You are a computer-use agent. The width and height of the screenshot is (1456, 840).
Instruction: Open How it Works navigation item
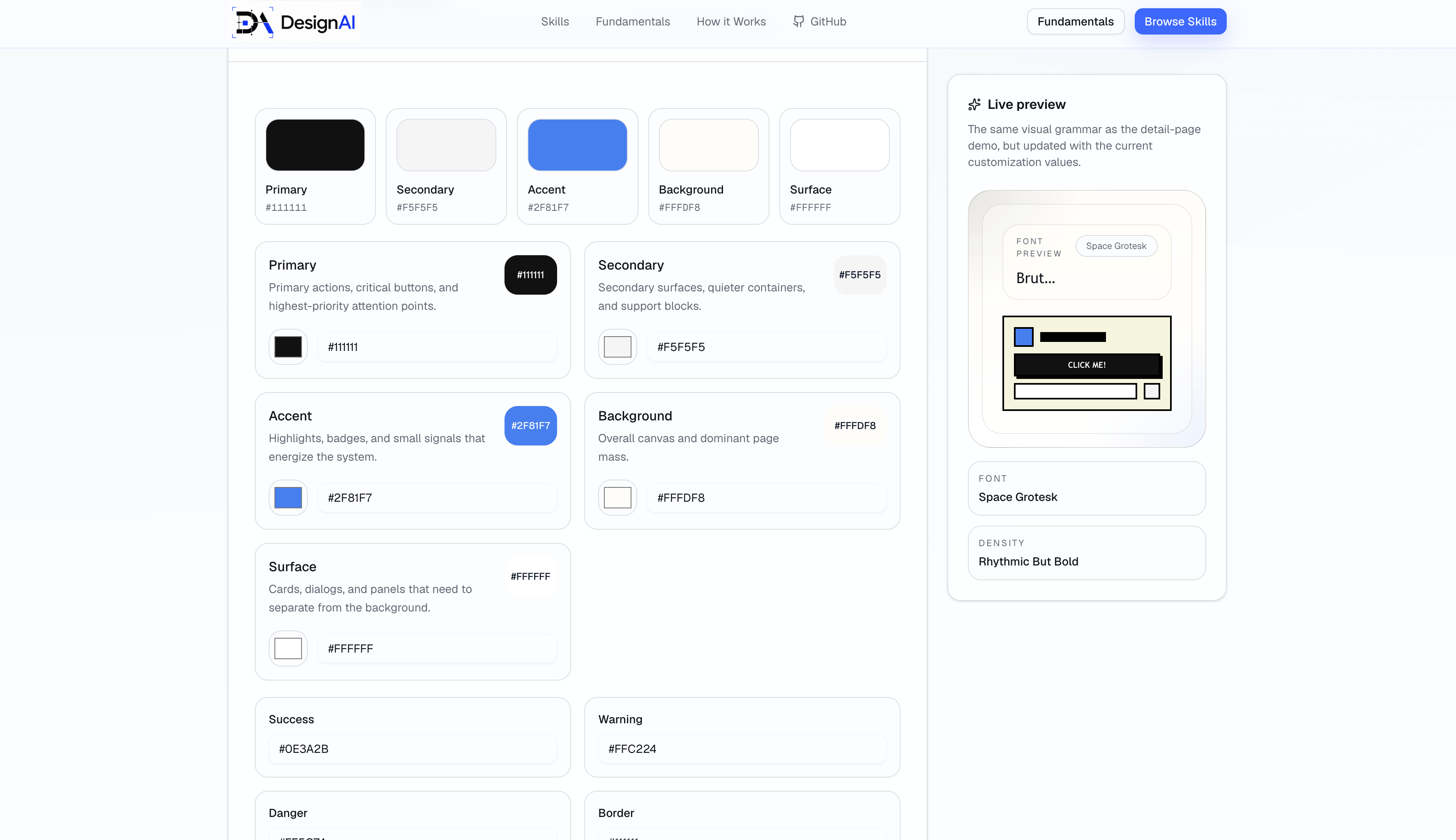731,21
